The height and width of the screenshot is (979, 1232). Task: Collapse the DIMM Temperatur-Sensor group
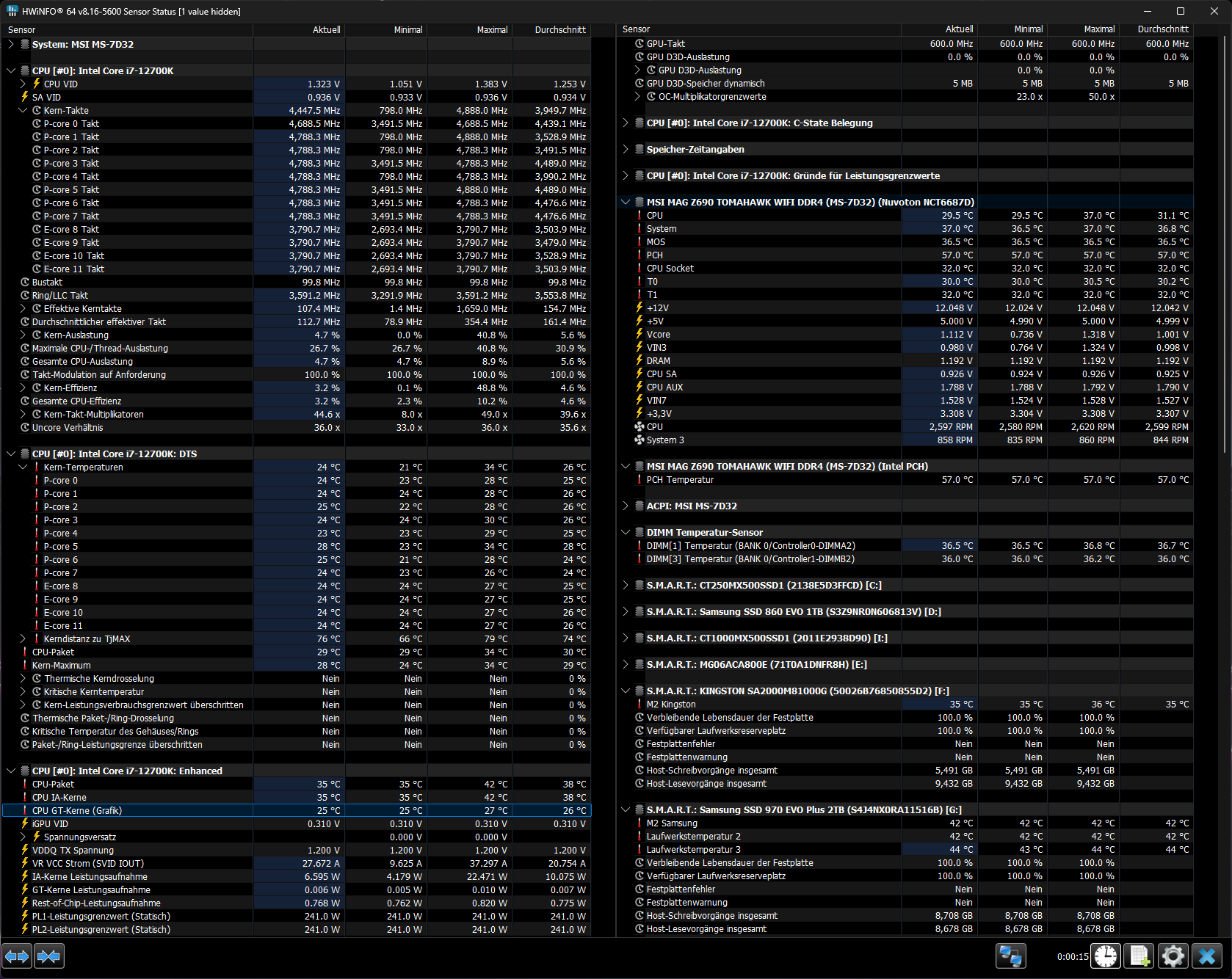626,533
